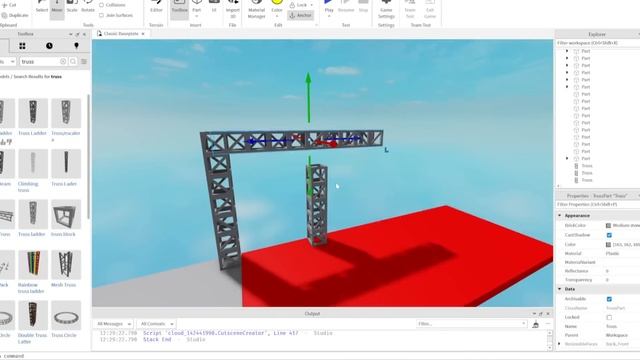Image resolution: width=640 pixels, height=360 pixels.
Task: Enable the Collisions checkbox
Action: (101, 5)
